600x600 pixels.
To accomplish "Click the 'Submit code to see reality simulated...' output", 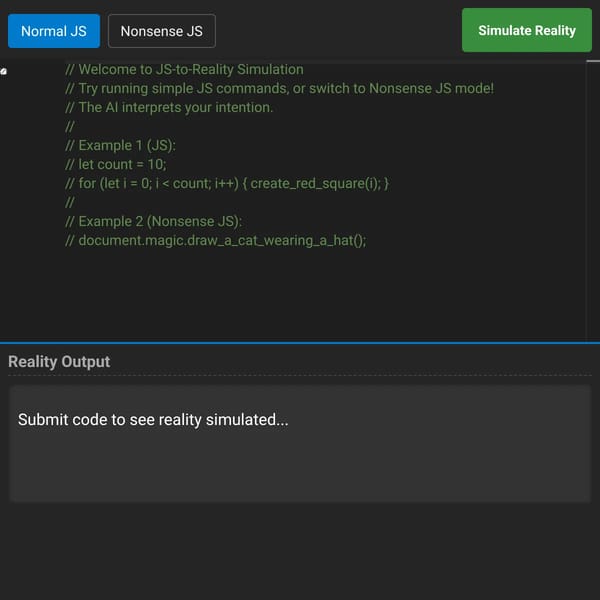I will tap(153, 419).
